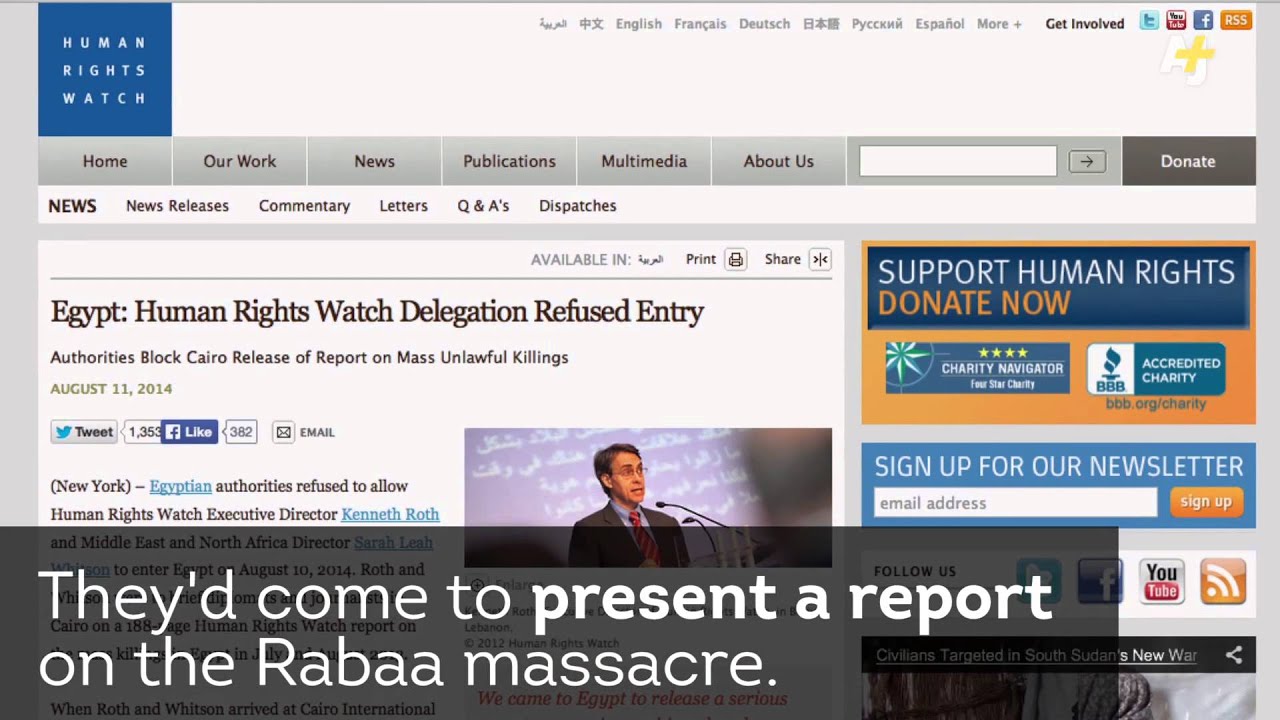
Task: Open the Kenneth Roth link
Action: tap(390, 514)
